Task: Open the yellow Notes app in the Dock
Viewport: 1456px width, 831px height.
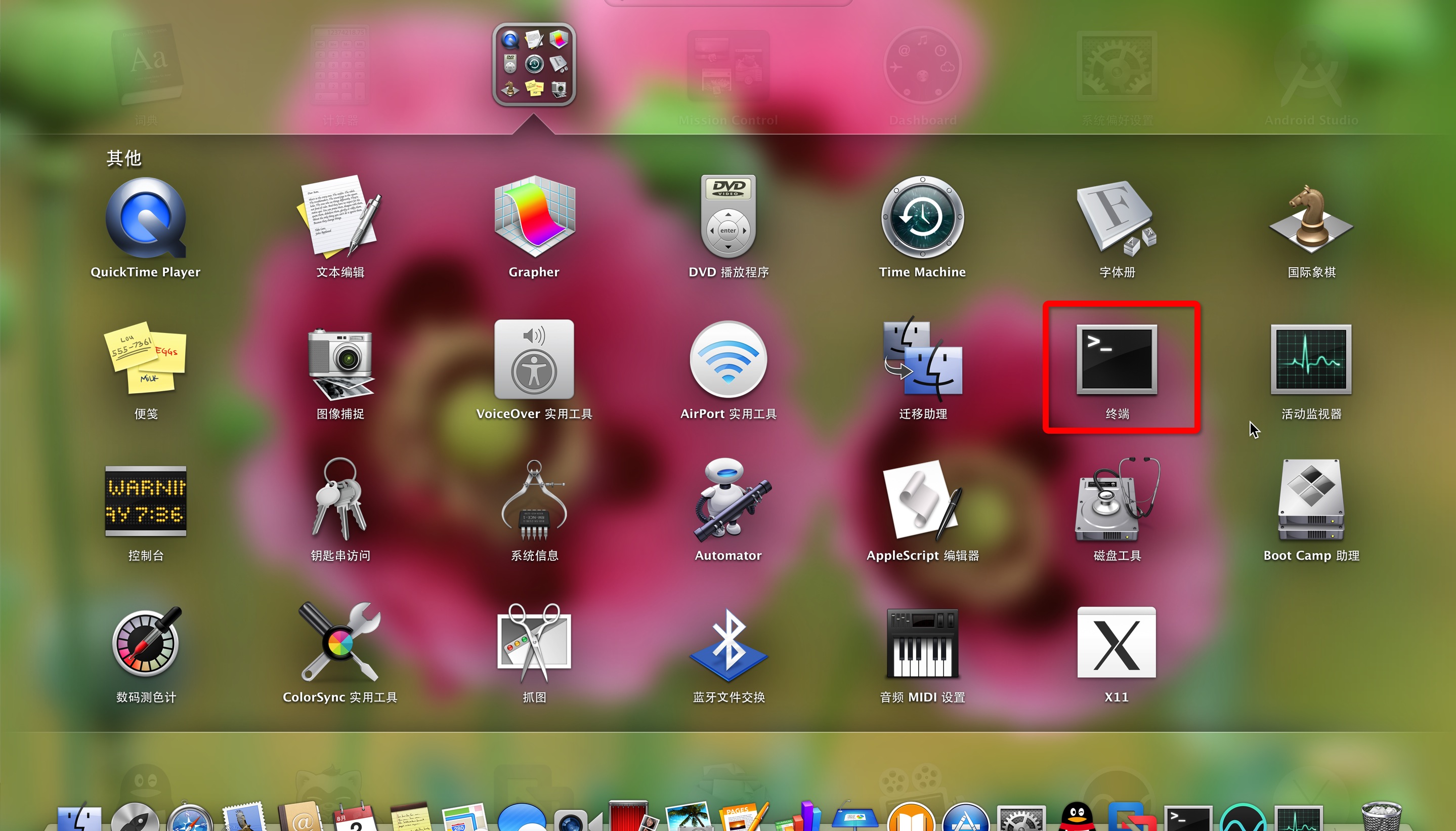Action: tap(411, 816)
